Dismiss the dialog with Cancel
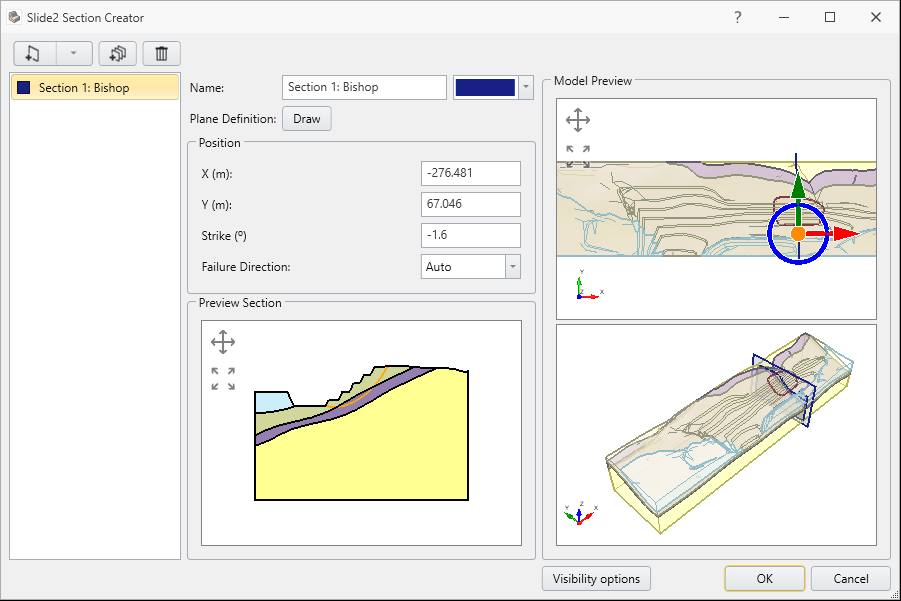Screen dimensions: 901x601 point(850,578)
